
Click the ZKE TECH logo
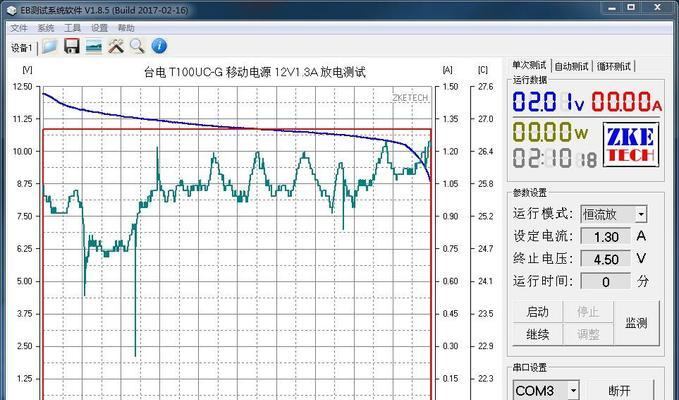point(631,145)
